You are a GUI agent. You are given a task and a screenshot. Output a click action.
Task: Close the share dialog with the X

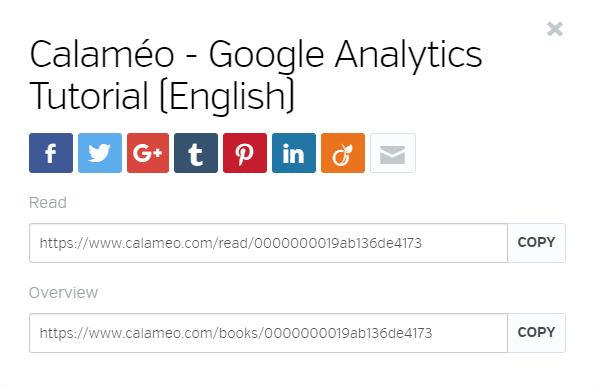click(555, 29)
